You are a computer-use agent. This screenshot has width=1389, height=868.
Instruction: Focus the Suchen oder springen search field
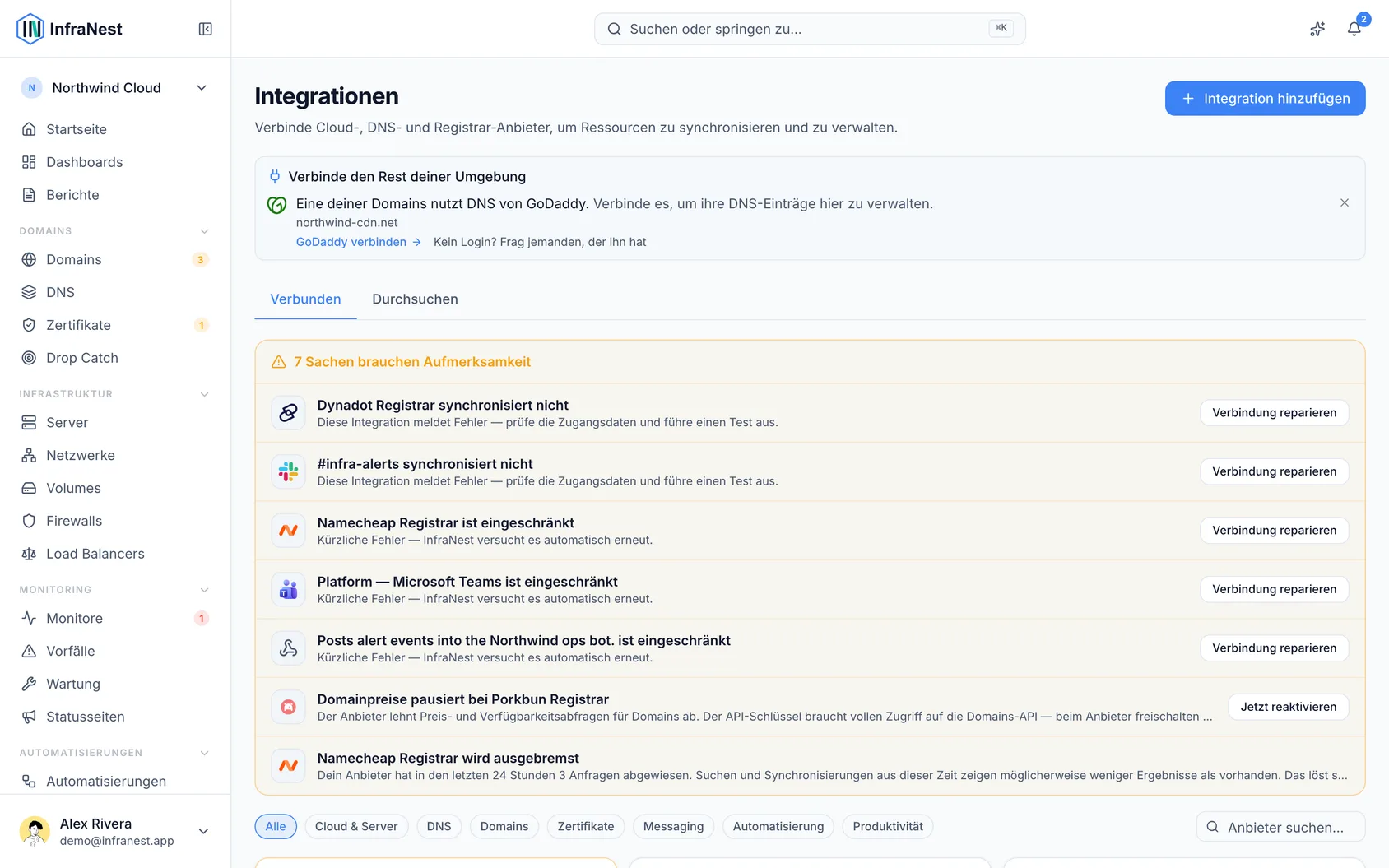click(x=810, y=29)
